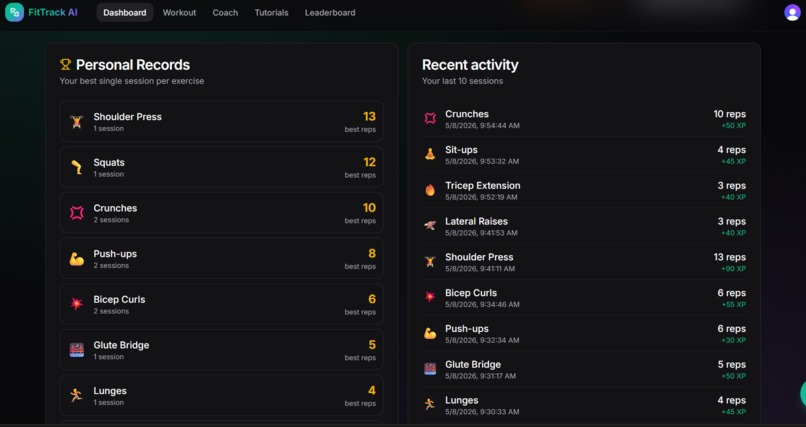Click the Personal Records heading
Viewport: 806px width, 427px height.
[x=133, y=65]
